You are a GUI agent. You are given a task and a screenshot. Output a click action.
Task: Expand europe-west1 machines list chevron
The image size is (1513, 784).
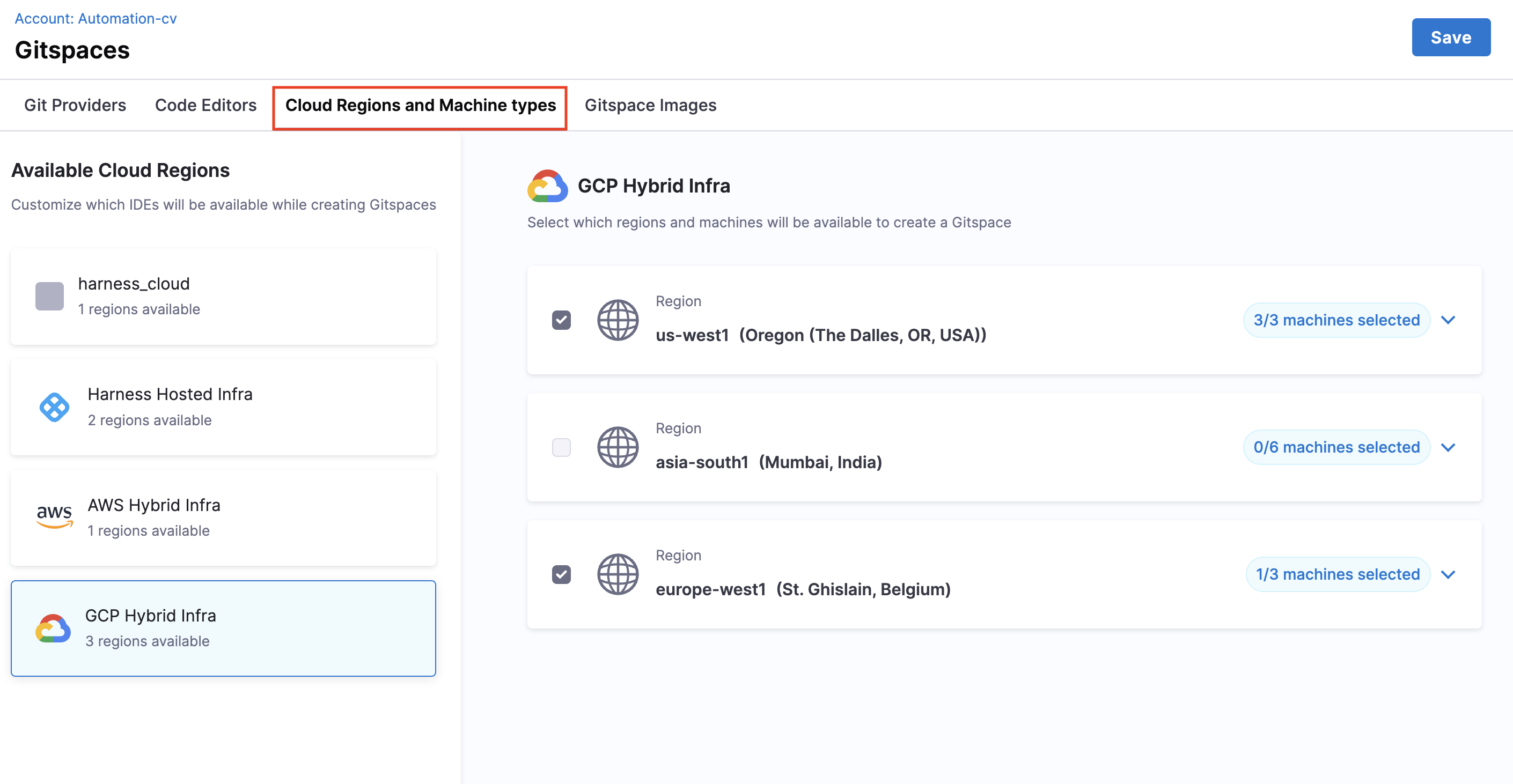1449,574
